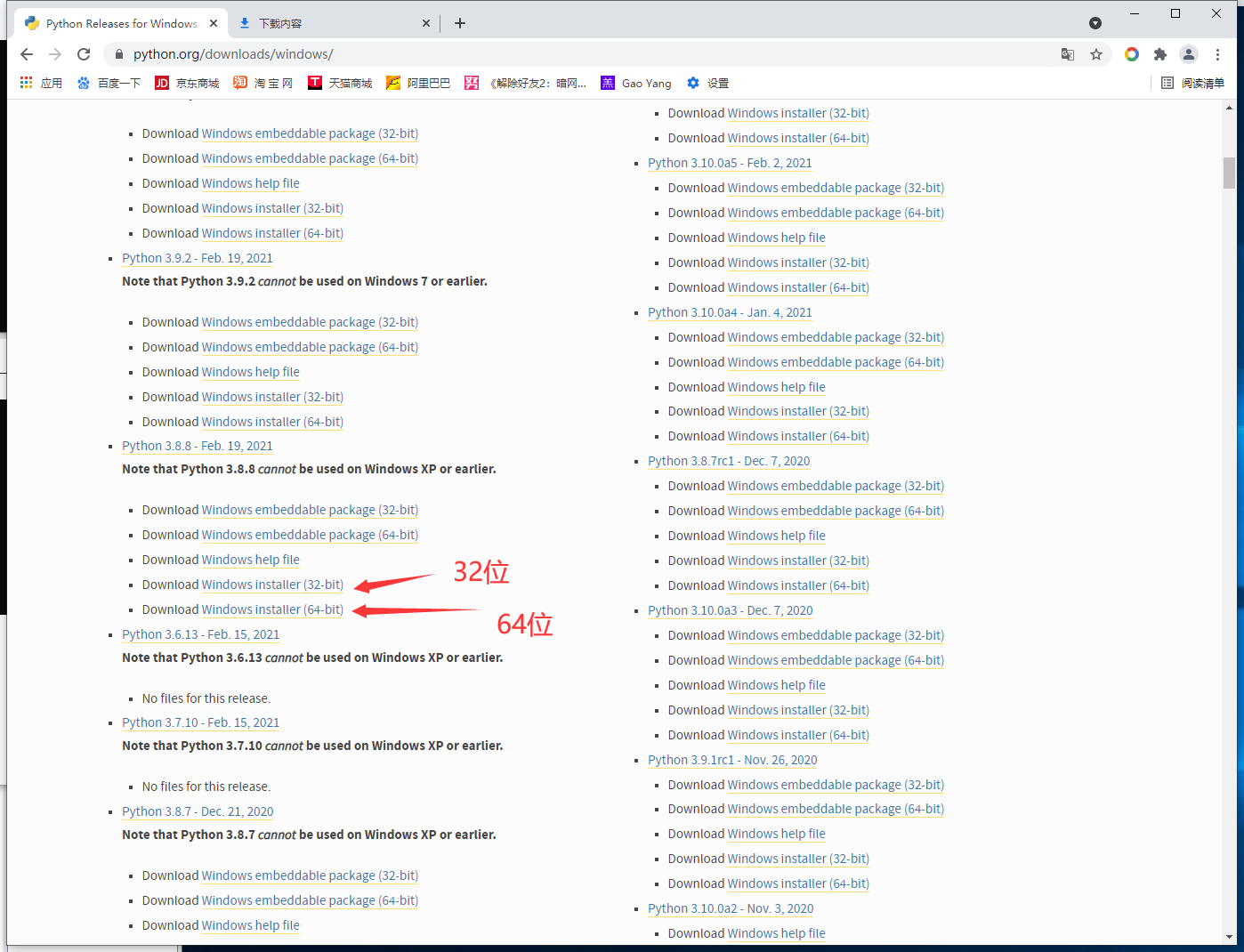Open the translate page icon
1244x952 pixels.
tap(1068, 54)
